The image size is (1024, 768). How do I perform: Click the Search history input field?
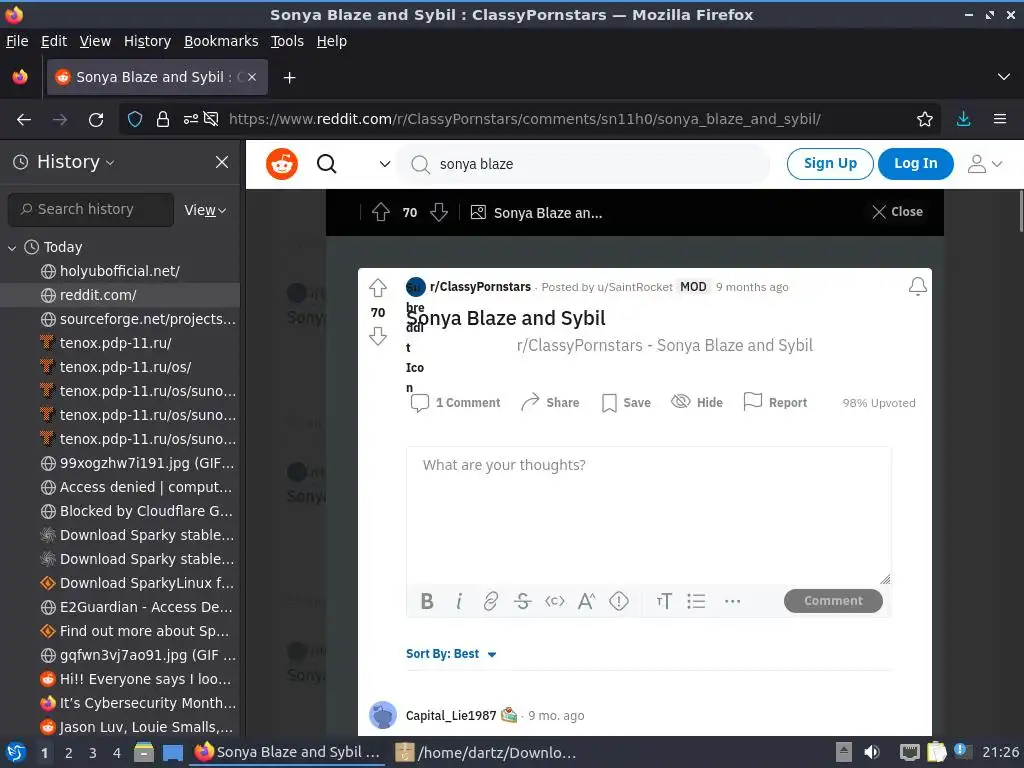91,209
